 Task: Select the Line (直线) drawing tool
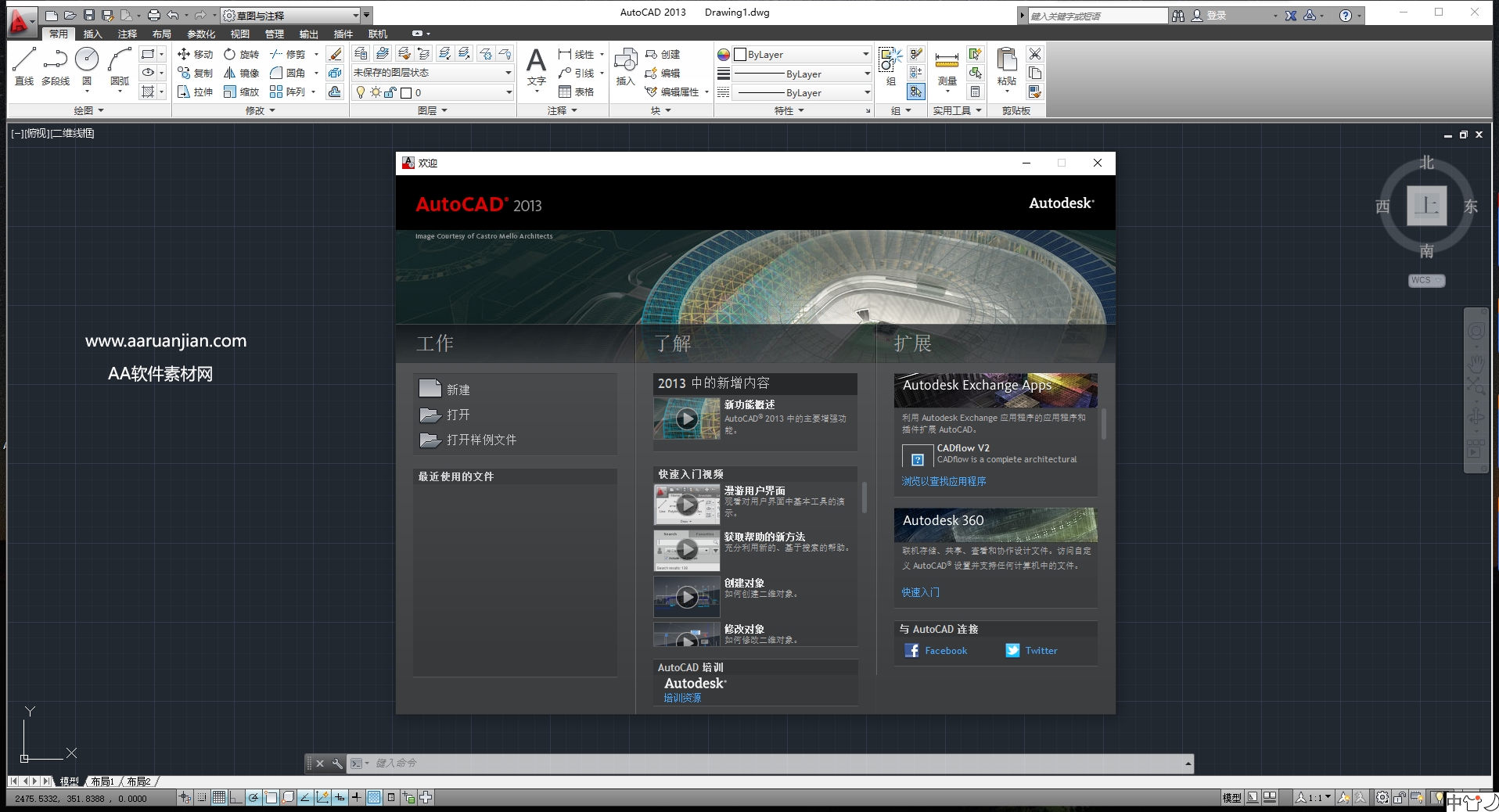tap(23, 63)
